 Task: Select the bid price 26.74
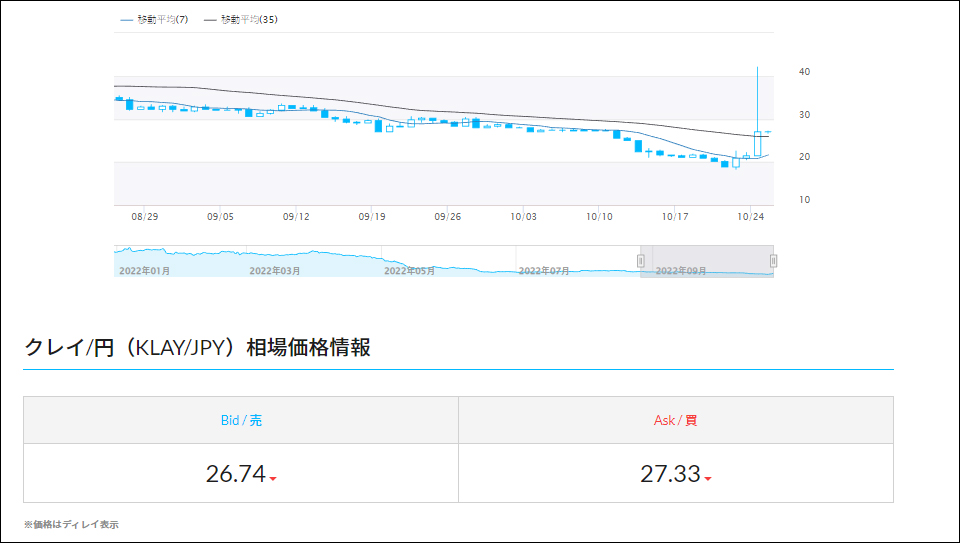tap(235, 474)
